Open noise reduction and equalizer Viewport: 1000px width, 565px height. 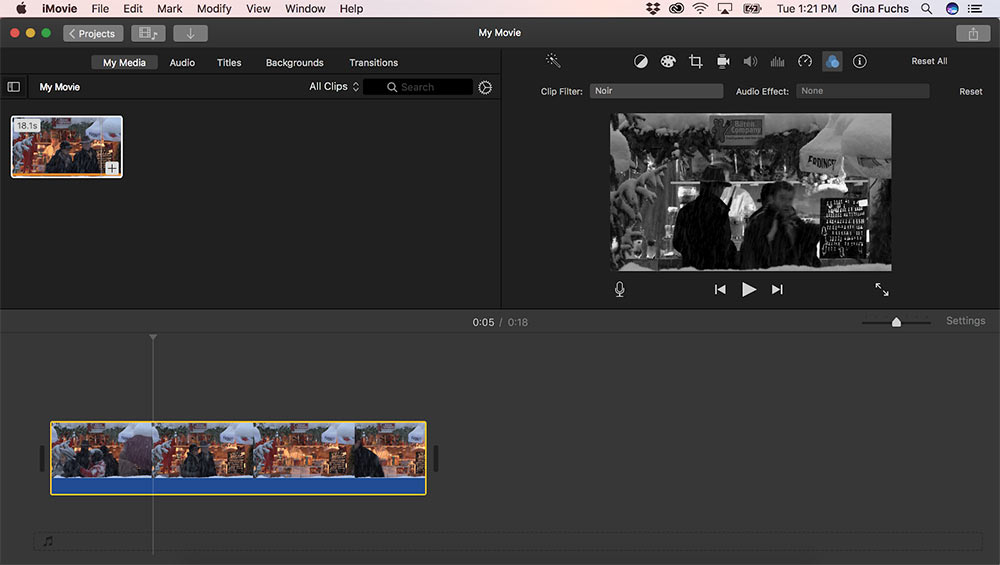777,61
